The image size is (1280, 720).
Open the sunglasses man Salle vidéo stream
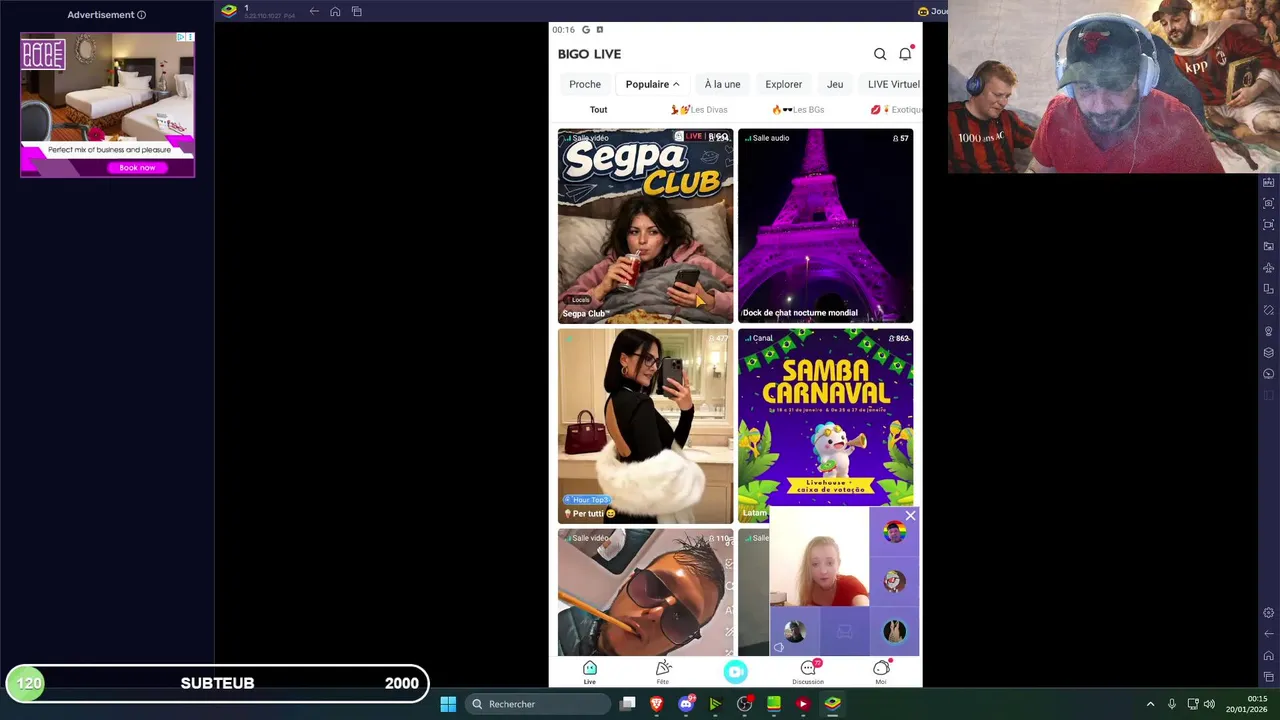click(x=645, y=592)
